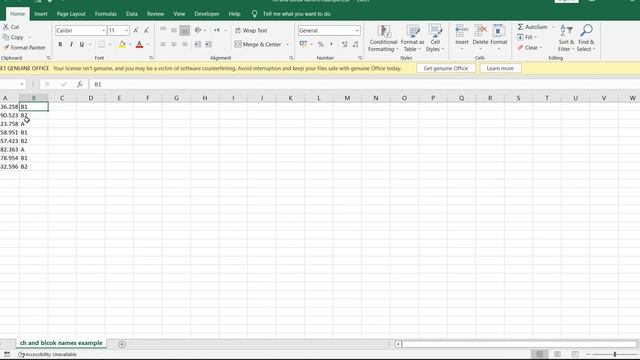This screenshot has width=640, height=360.
Task: Switch to the Developer tab
Action: click(207, 14)
